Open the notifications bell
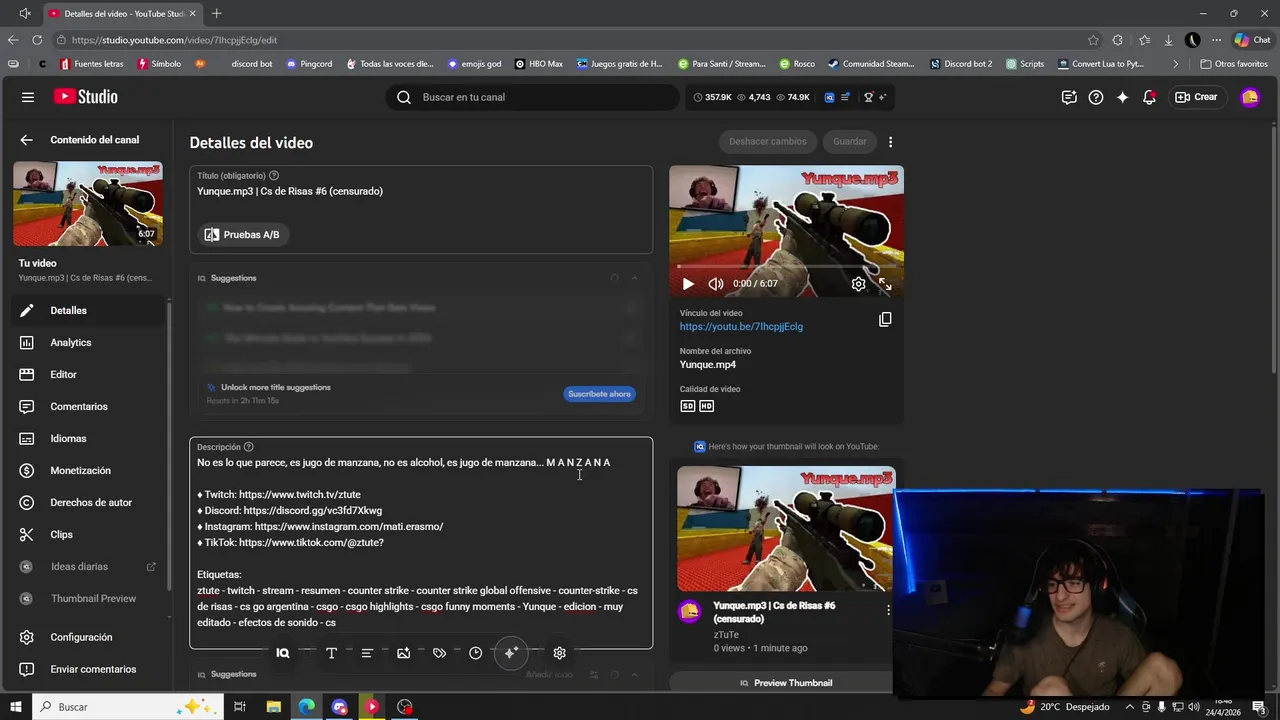This screenshot has height=720, width=1280. point(1150,97)
